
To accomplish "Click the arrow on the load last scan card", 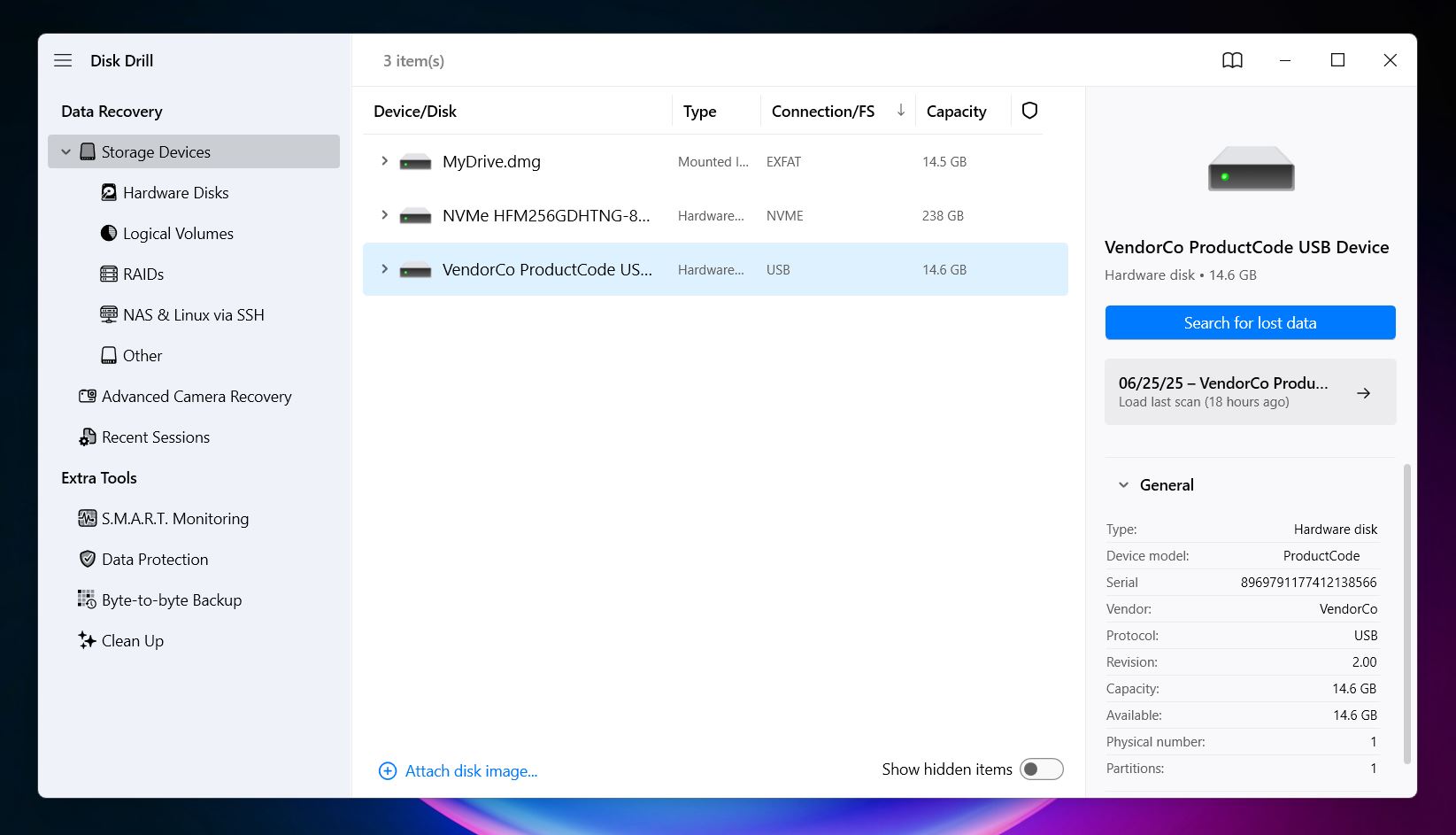I will [x=1363, y=392].
